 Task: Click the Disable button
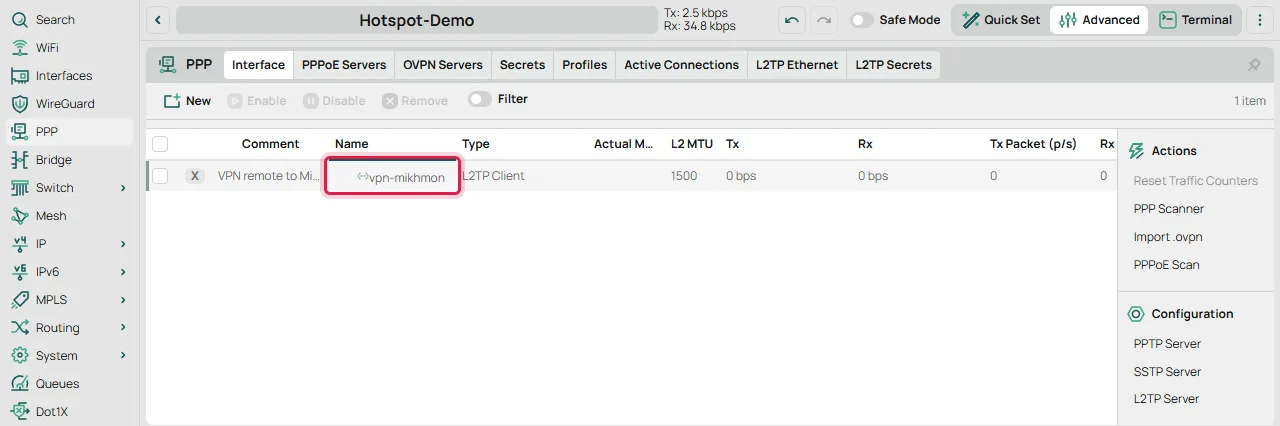[335, 101]
